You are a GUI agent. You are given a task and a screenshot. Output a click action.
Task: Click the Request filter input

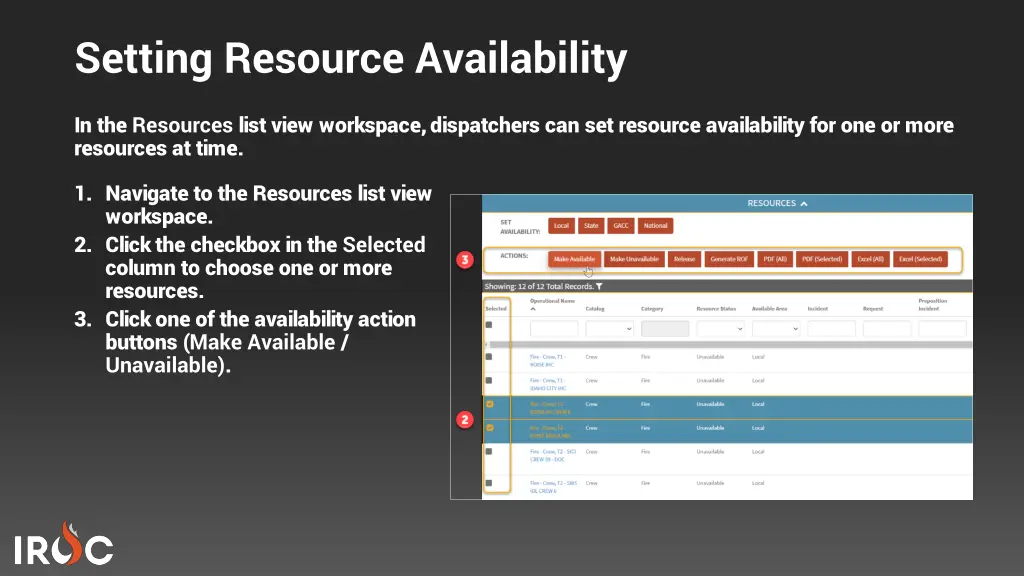pos(887,328)
